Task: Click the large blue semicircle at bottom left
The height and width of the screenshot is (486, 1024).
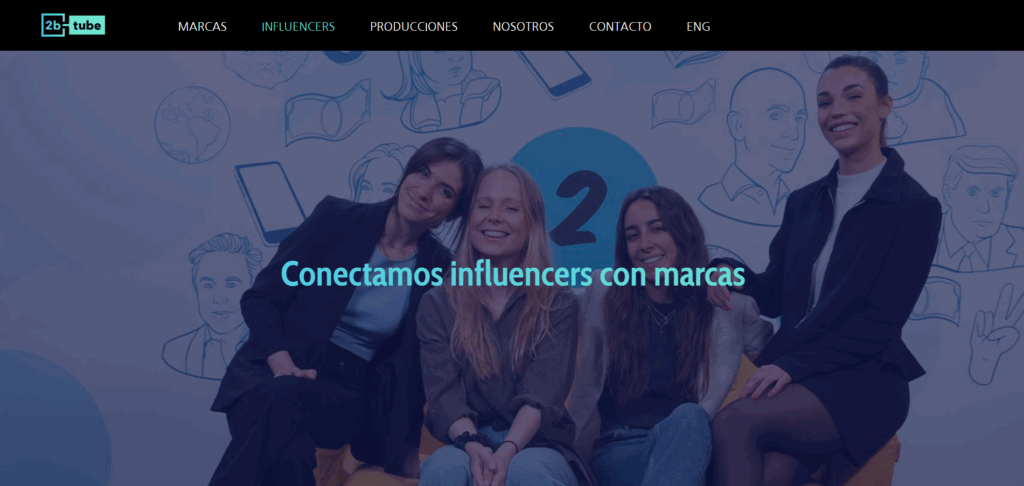Action: pyautogui.click(x=54, y=418)
